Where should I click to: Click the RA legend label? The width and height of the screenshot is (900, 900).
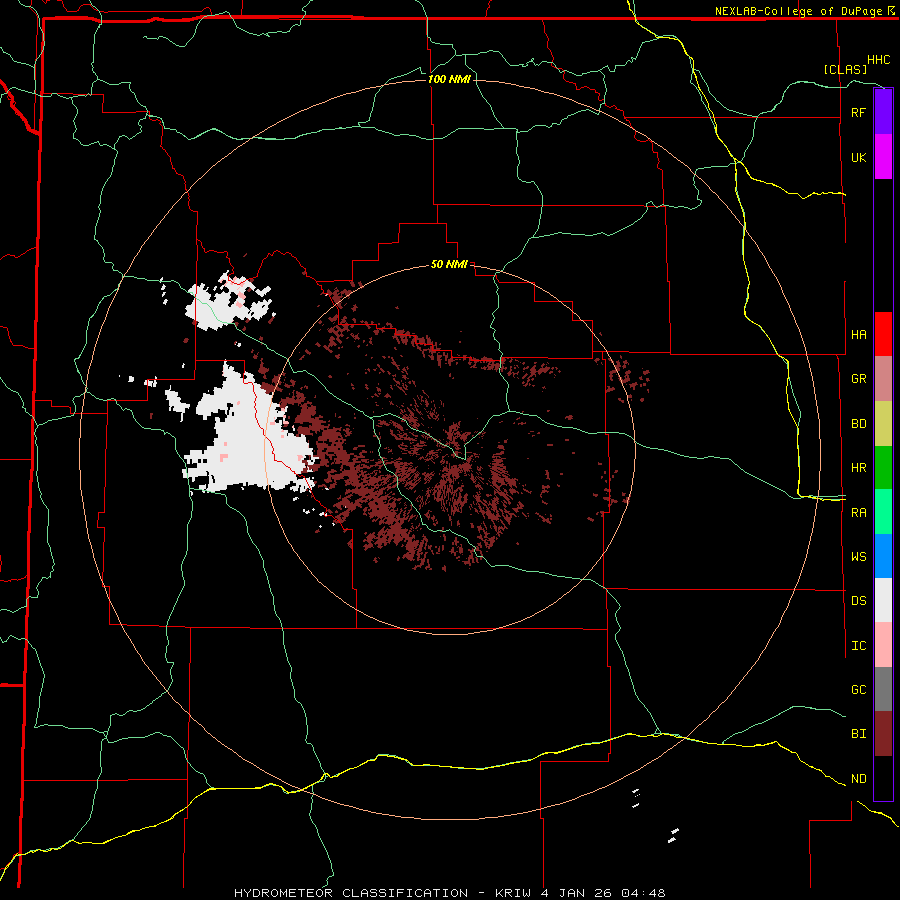pos(858,513)
